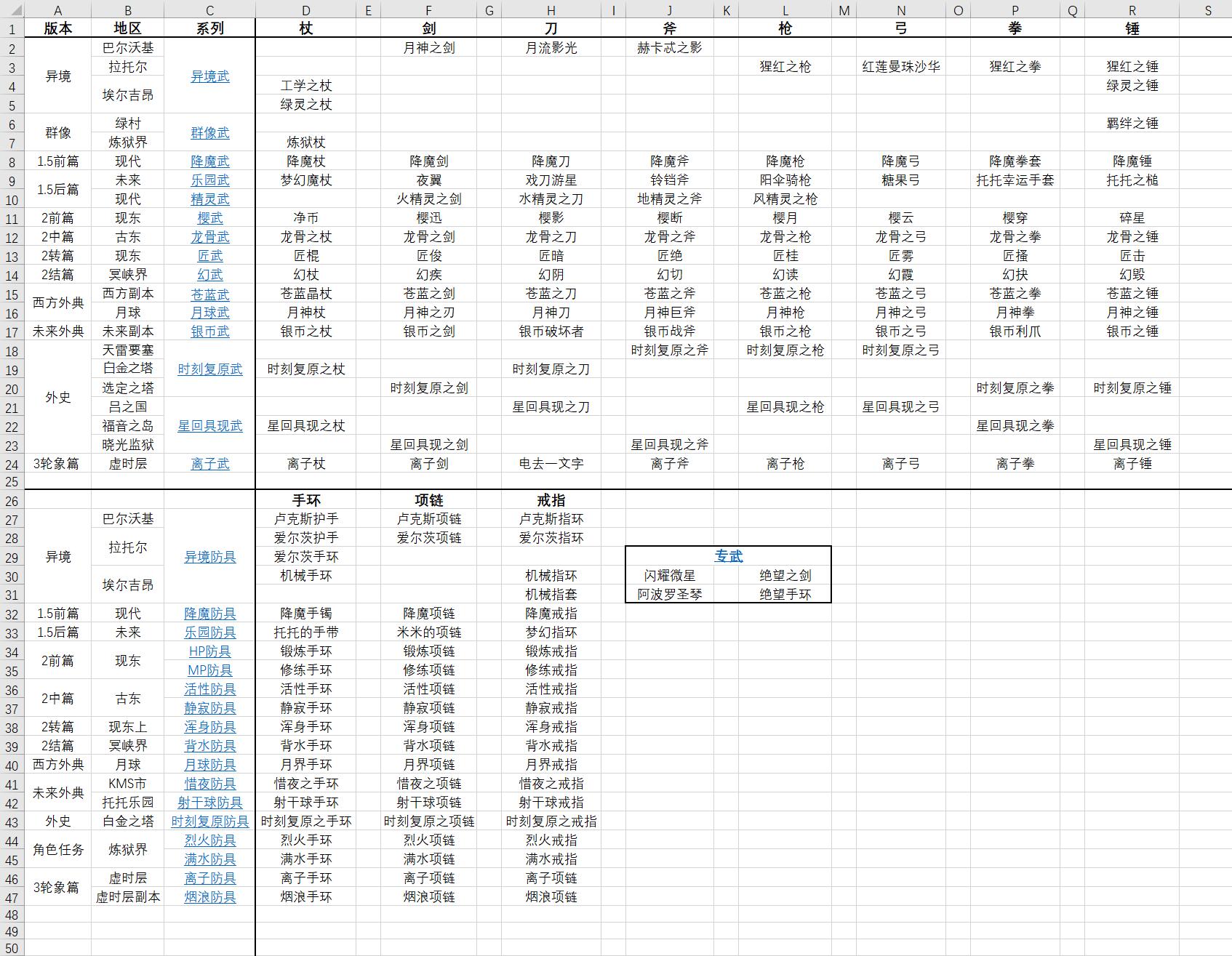Follow the 离子防具 hyperlink
This screenshot has height=956, width=1232.
click(209, 878)
